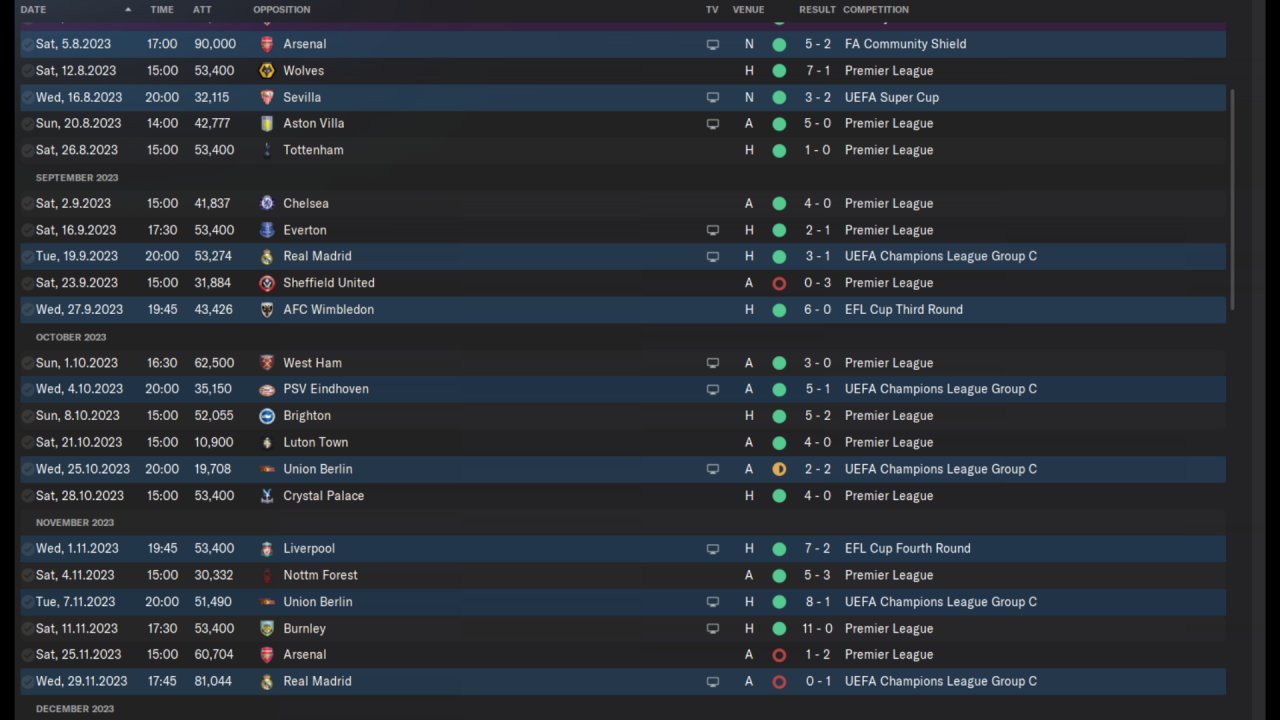Click the Wolves club badge icon
Image resolution: width=1280 pixels, height=720 pixels.
click(266, 71)
